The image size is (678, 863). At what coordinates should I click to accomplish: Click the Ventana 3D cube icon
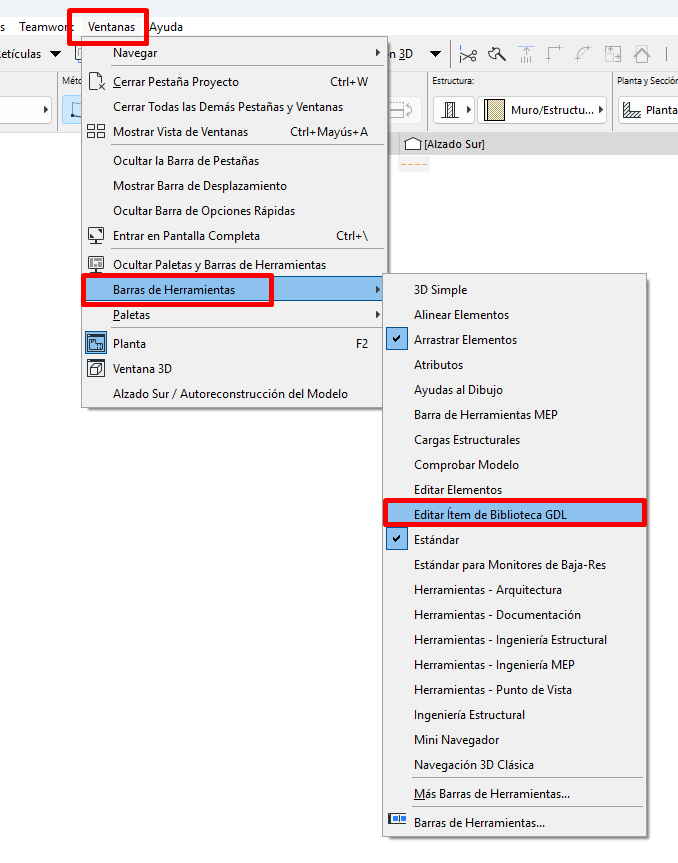[96, 368]
